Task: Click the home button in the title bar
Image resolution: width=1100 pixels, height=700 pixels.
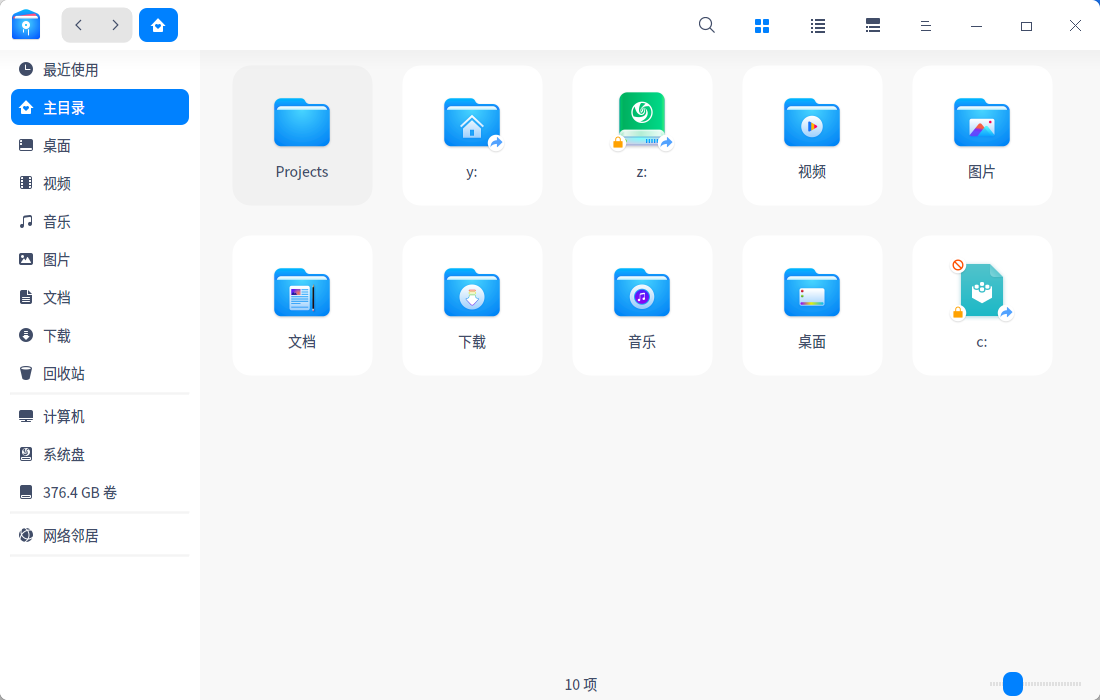Action: coord(158,24)
